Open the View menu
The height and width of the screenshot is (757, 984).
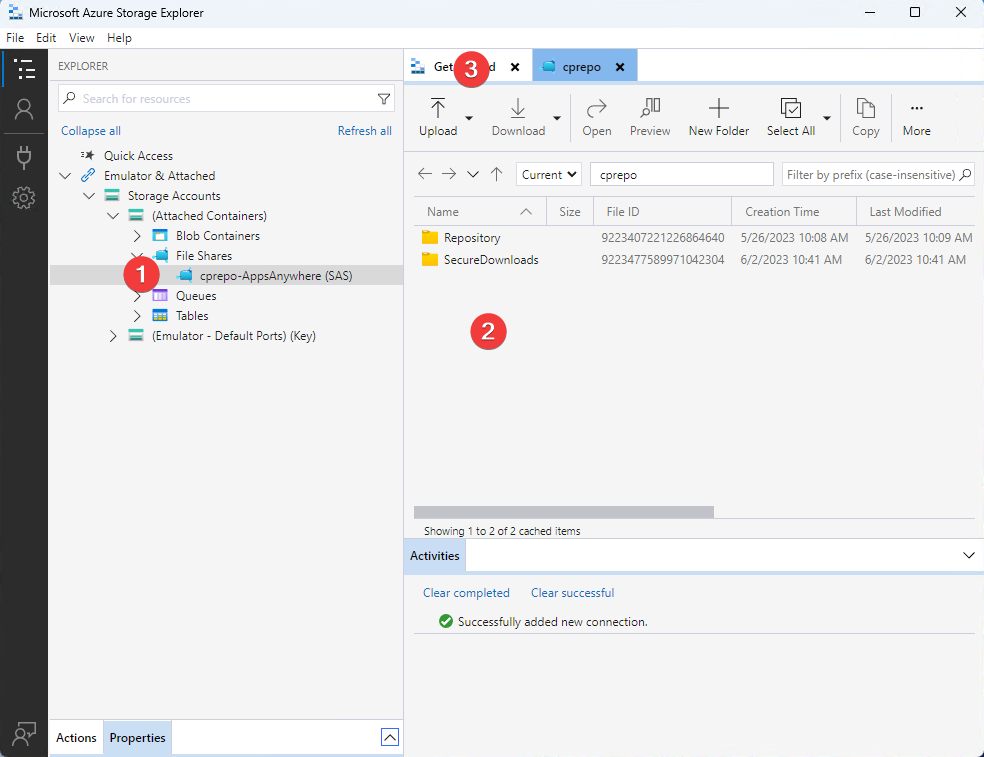click(82, 38)
